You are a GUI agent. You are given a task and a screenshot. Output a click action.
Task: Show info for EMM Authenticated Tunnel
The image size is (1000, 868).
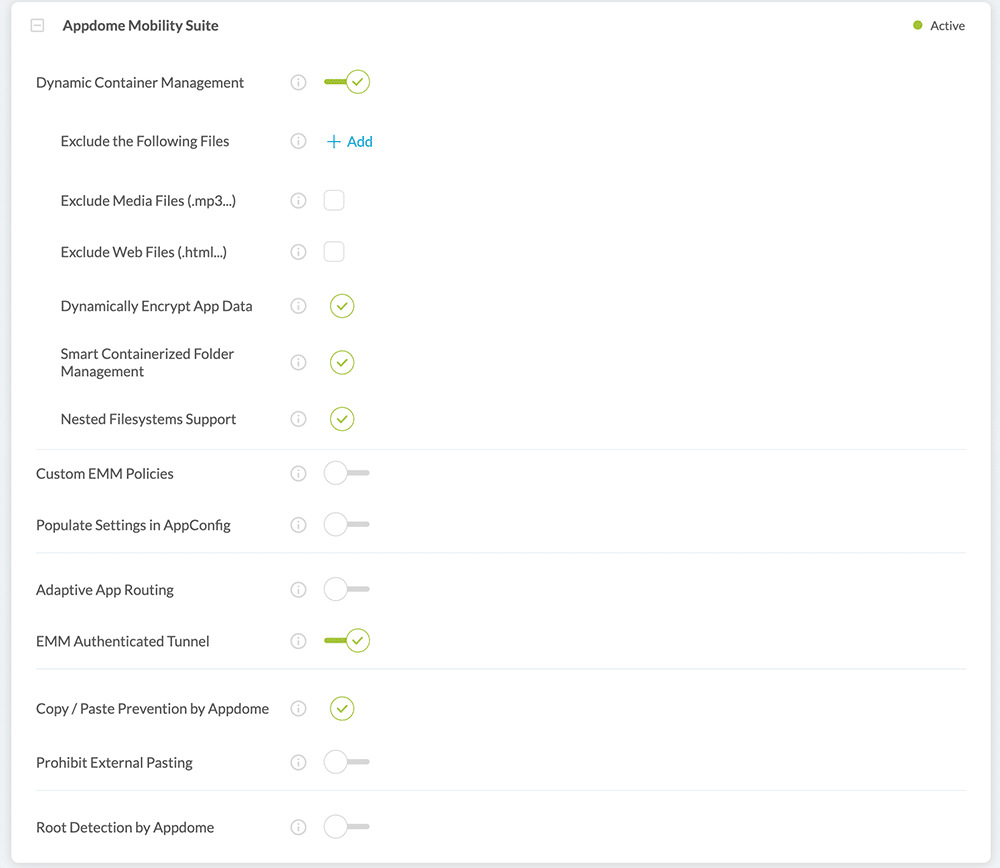(x=298, y=641)
